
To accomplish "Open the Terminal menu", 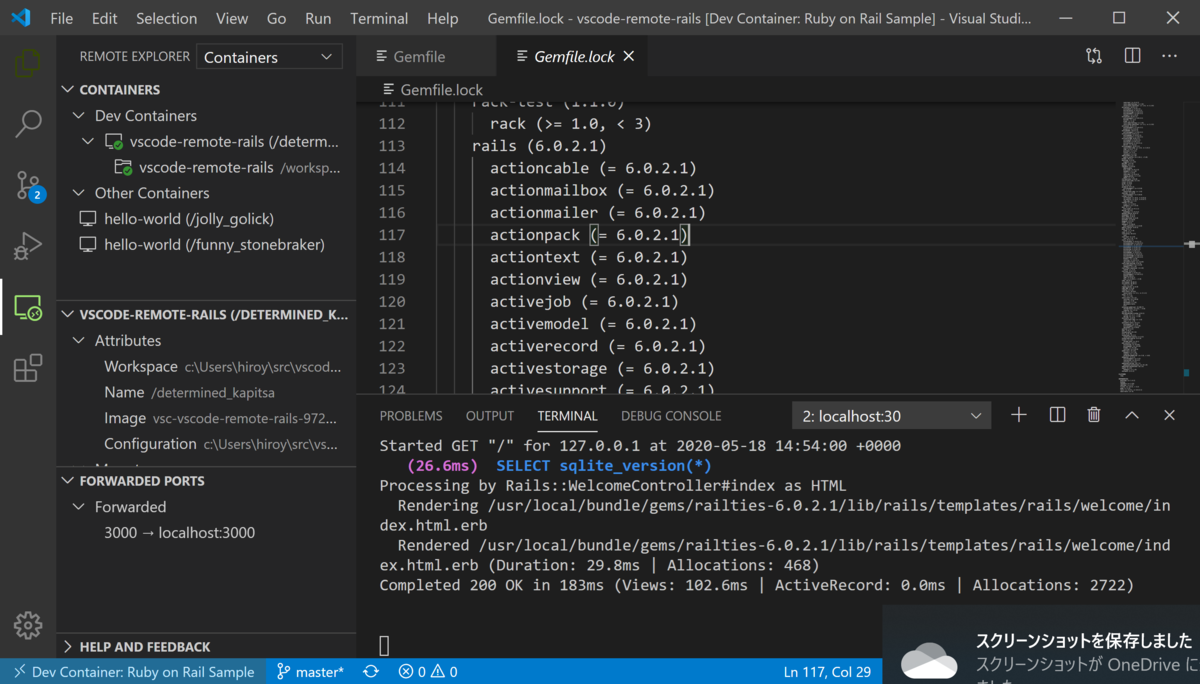I will pos(379,18).
